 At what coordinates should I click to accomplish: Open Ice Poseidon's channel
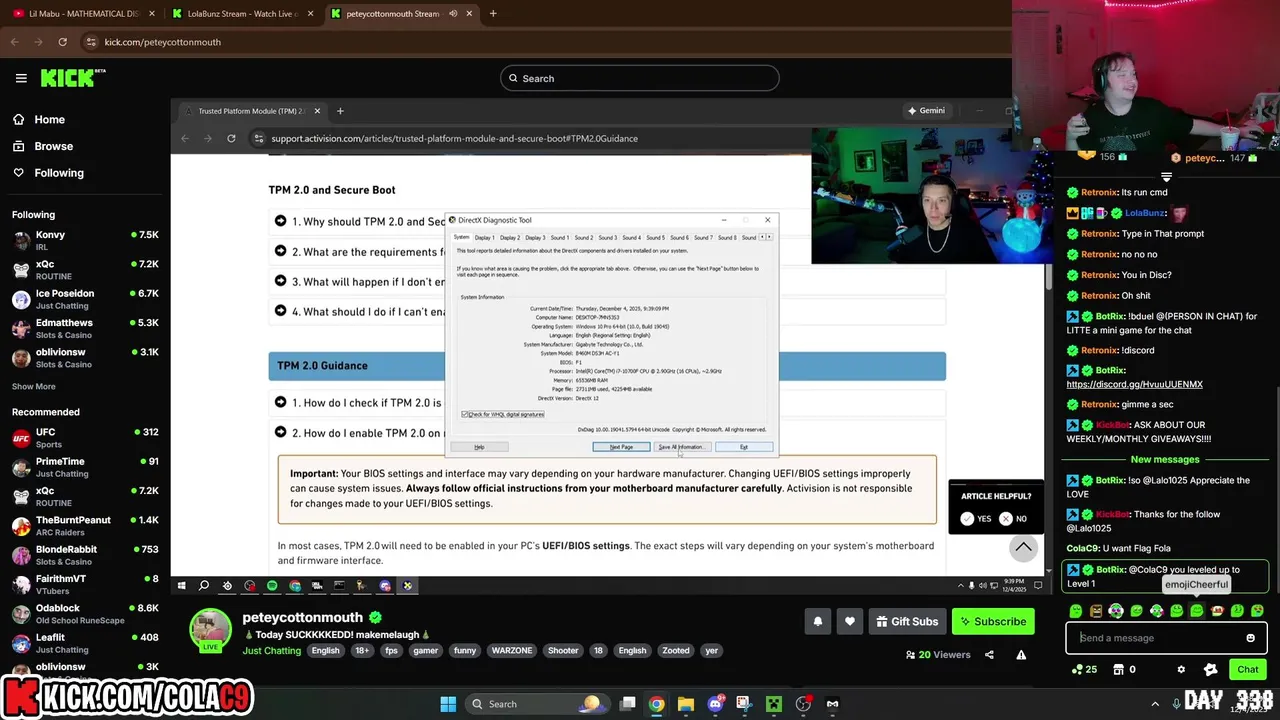(x=85, y=299)
